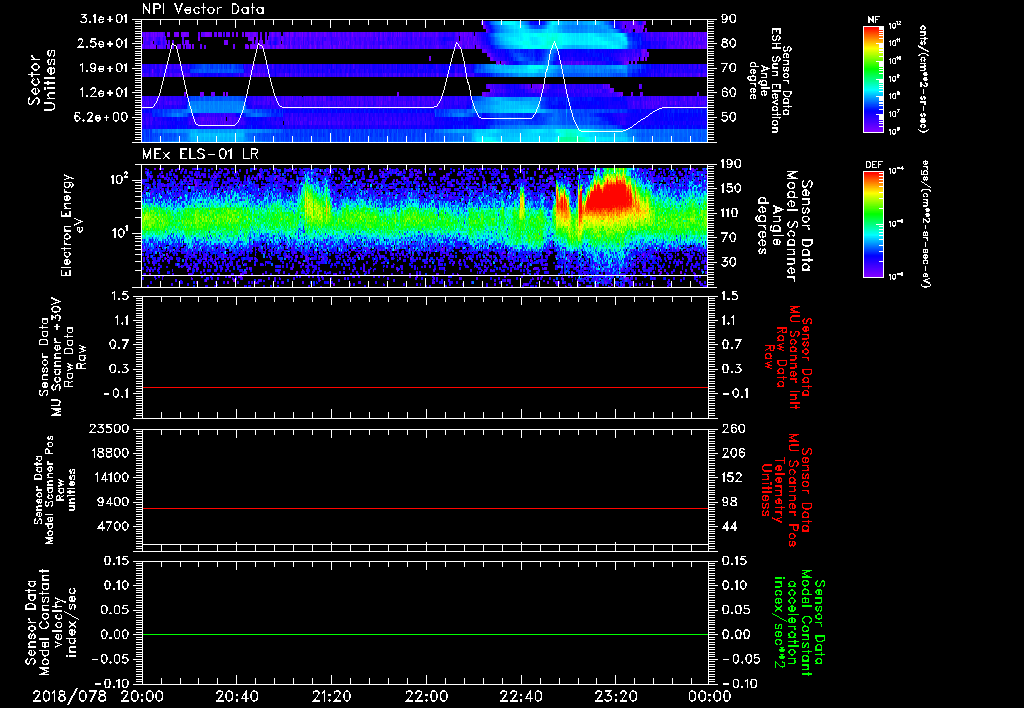Click the 14100 scanner position tick

109,477
